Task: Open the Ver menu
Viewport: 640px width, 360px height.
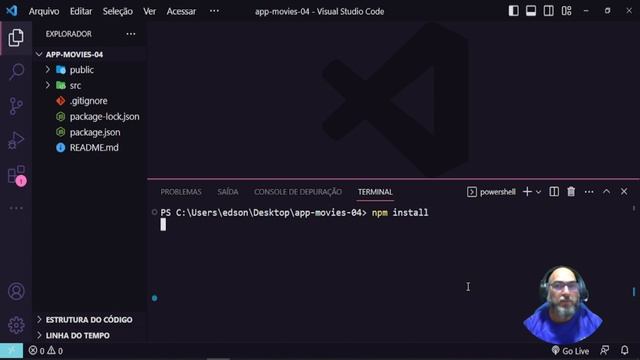Action: click(x=149, y=11)
